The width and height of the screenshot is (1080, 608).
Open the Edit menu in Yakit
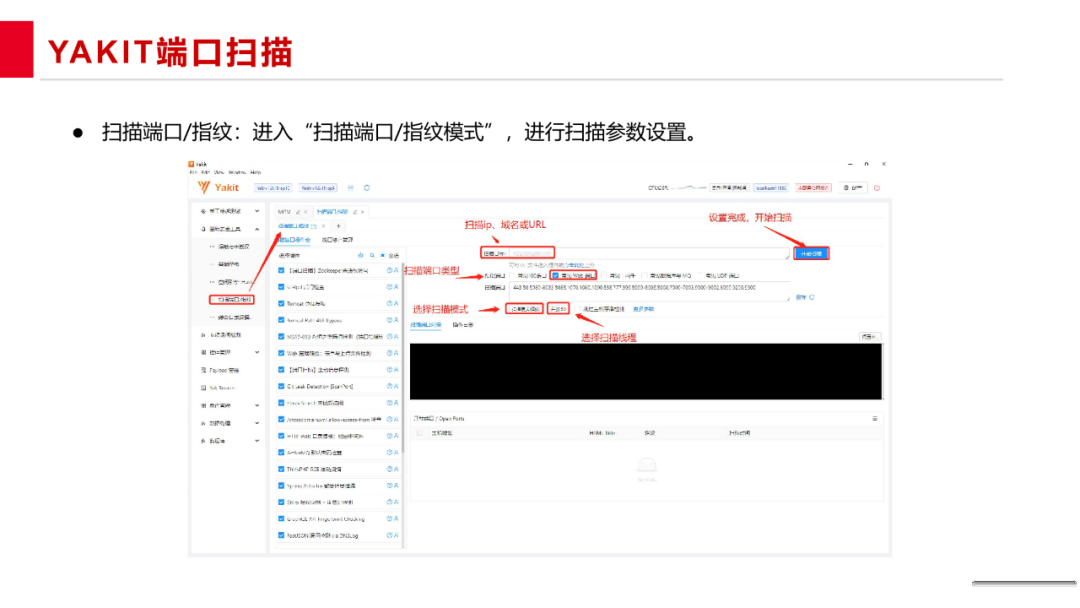pyautogui.click(x=205, y=172)
